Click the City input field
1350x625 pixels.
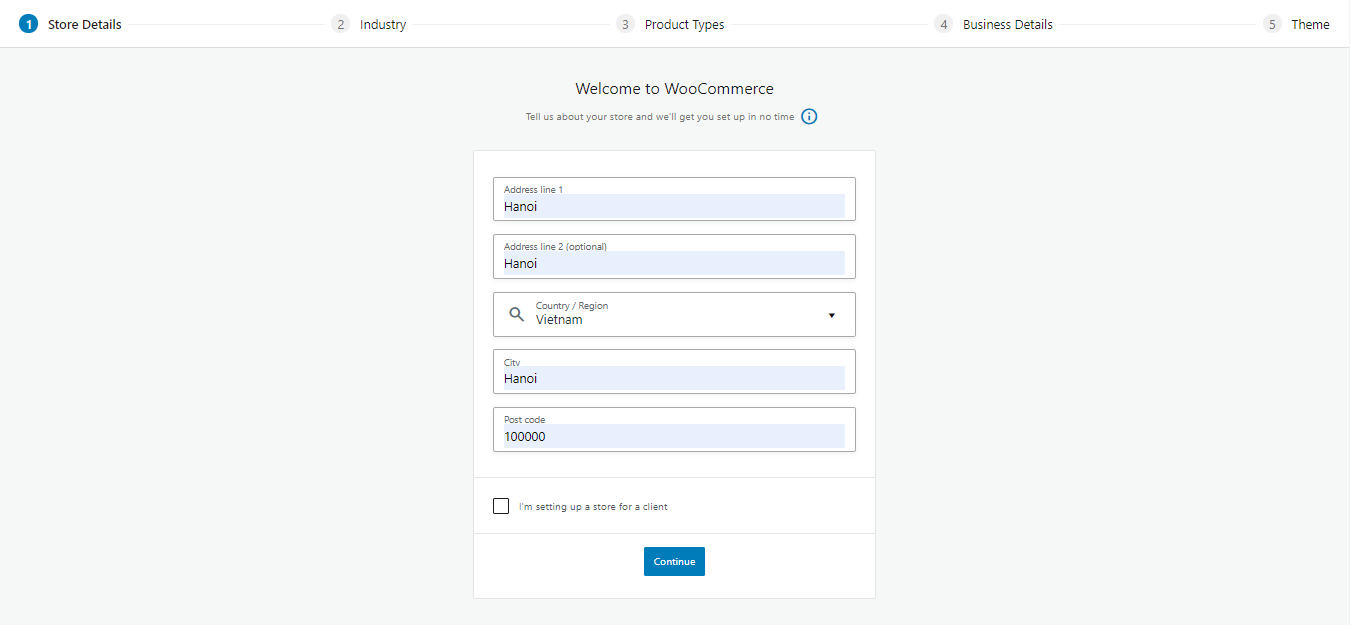674,378
